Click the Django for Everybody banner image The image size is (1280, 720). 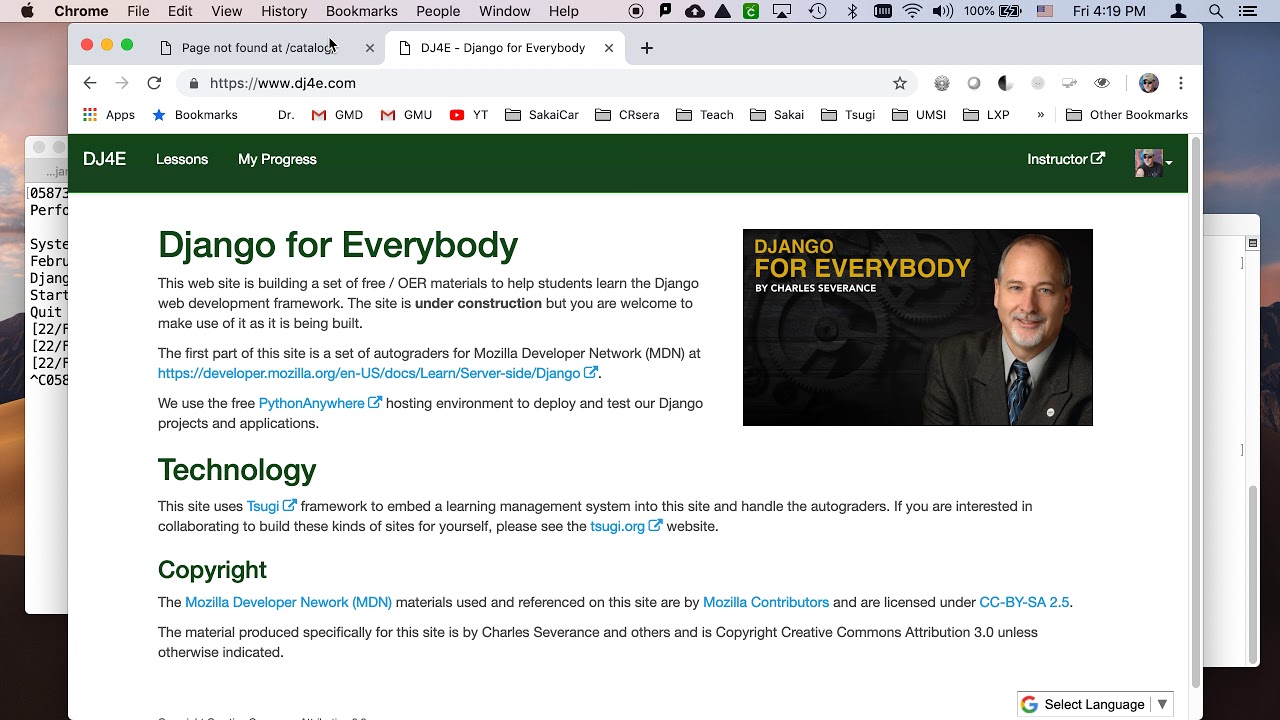[x=918, y=327]
